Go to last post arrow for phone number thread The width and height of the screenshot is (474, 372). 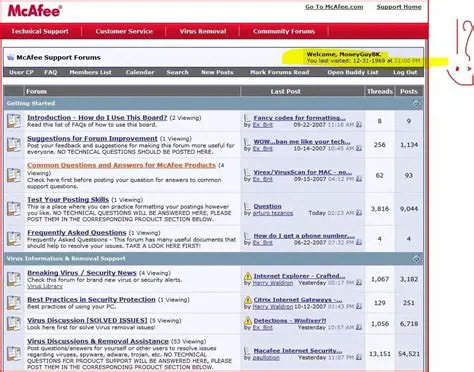359,242
